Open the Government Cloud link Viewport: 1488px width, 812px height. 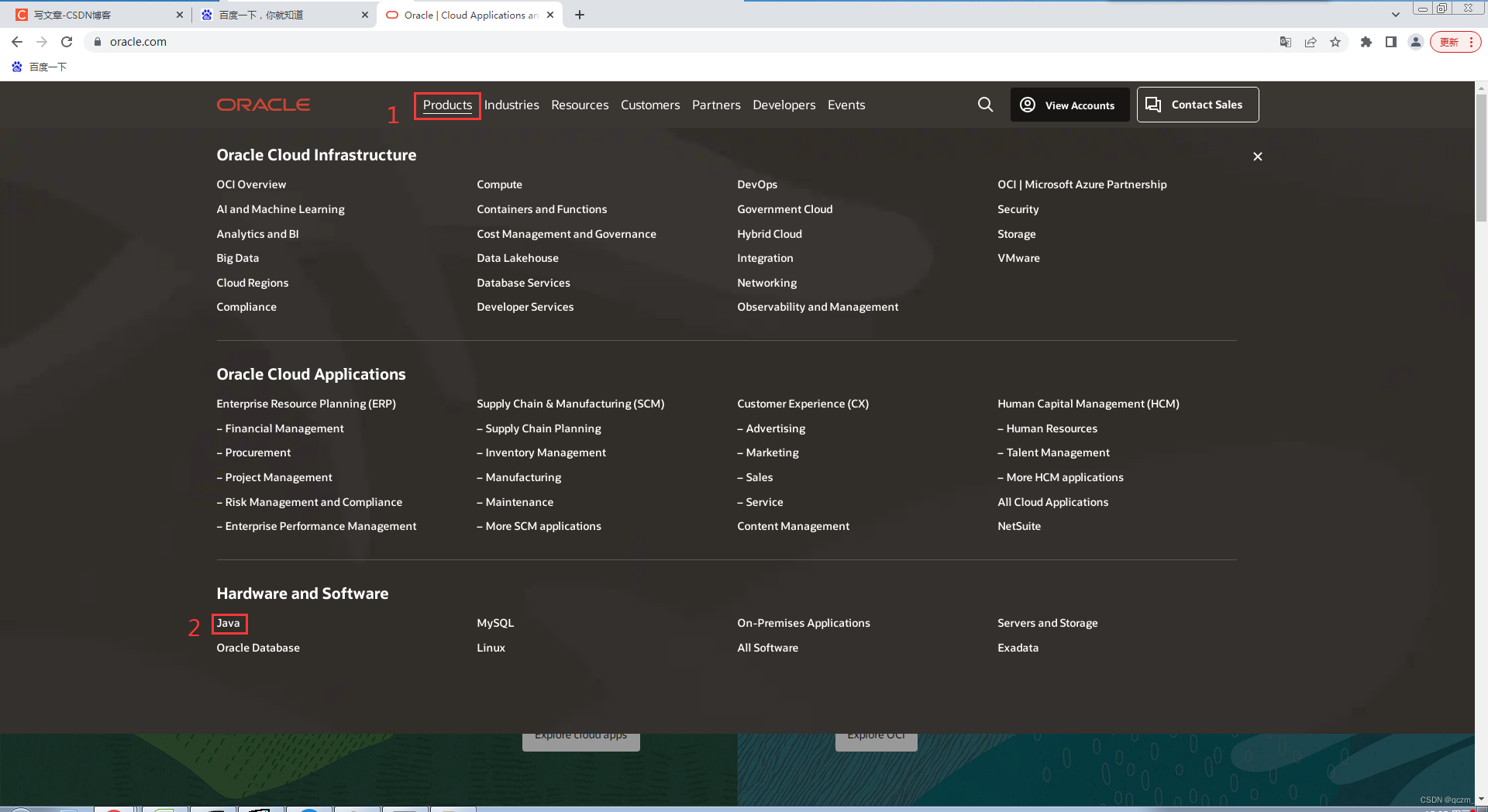pyautogui.click(x=784, y=209)
